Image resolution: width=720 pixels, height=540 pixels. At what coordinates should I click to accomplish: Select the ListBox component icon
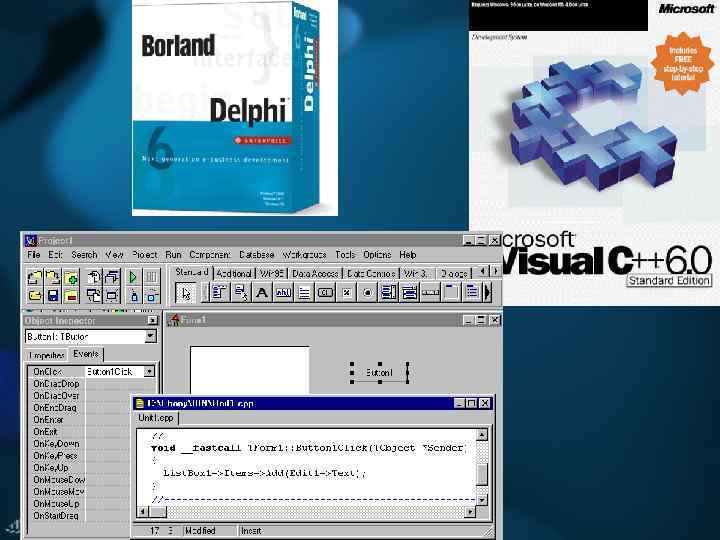(388, 292)
